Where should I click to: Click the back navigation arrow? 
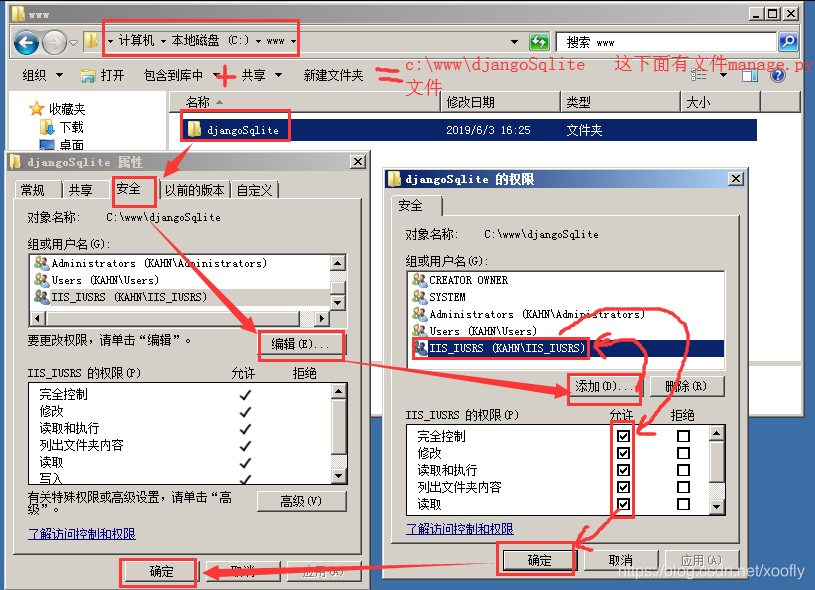tap(26, 42)
